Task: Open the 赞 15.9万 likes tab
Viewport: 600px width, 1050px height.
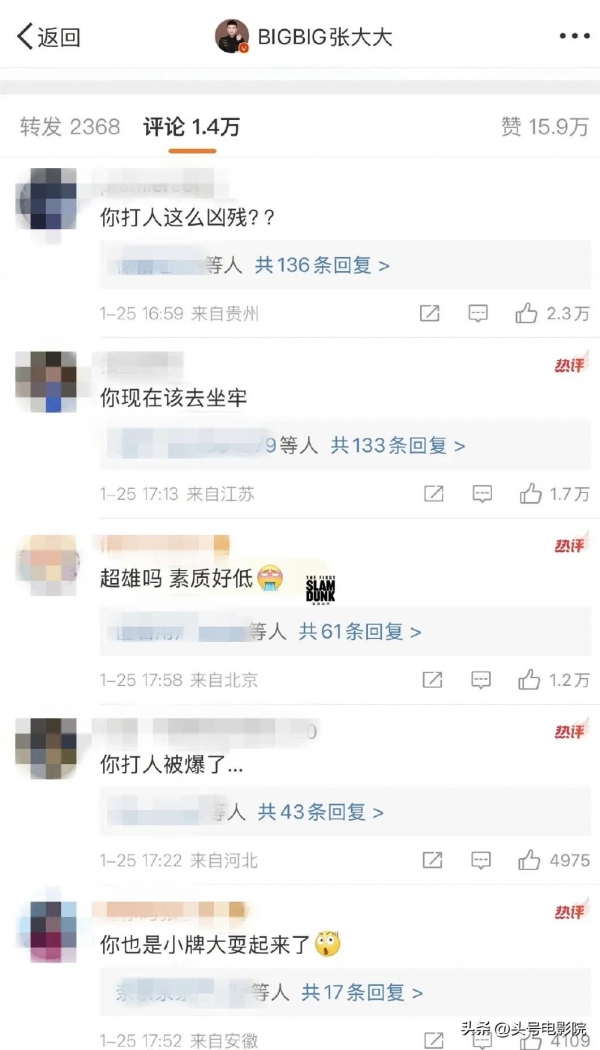Action: 545,127
